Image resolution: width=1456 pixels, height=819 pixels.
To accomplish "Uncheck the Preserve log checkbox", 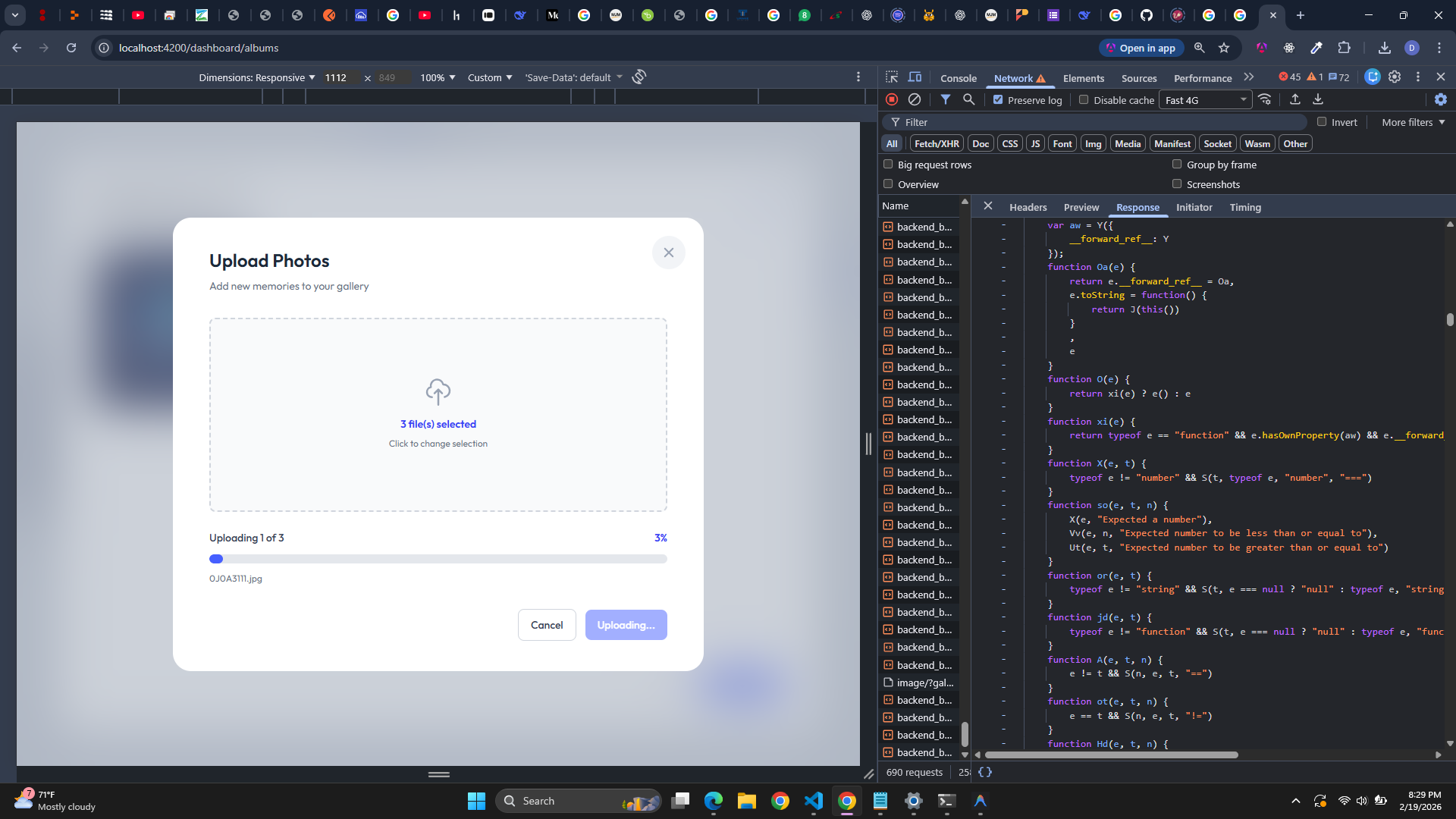I will [998, 99].
